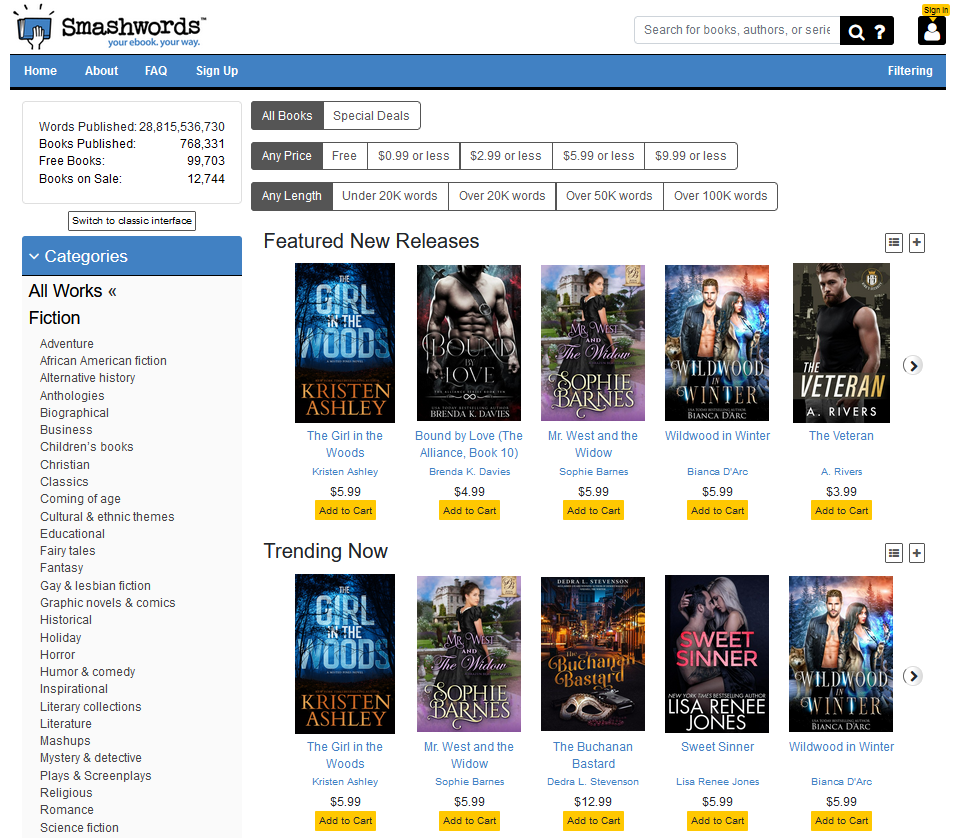Click the plus icon beside Trending Now
This screenshot has width=959, height=838.
(916, 552)
